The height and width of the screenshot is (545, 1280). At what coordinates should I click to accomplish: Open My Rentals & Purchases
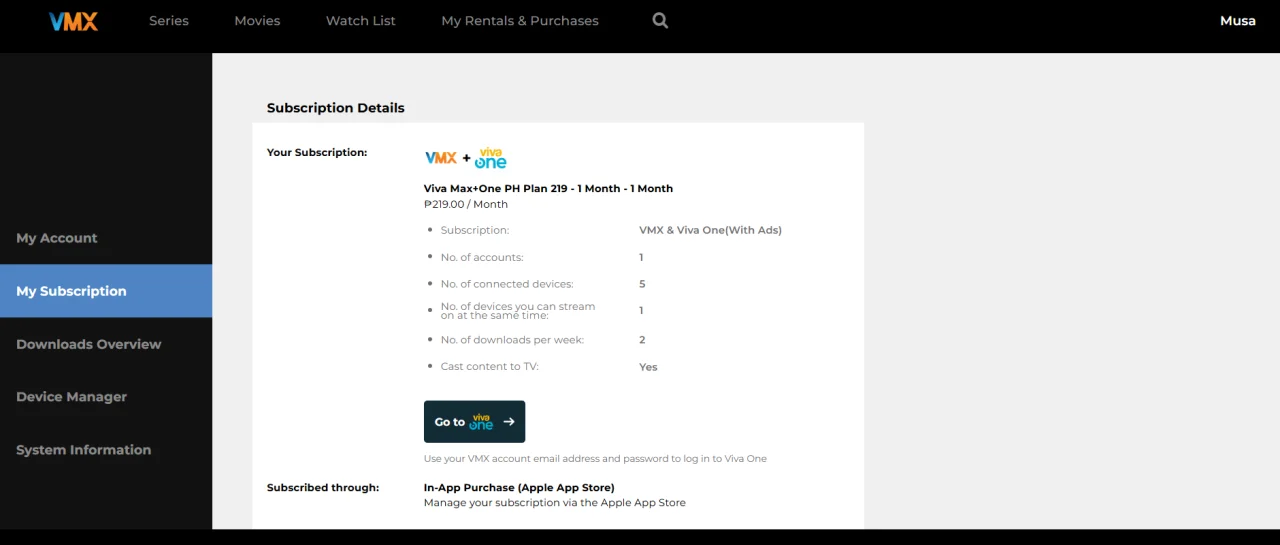[520, 21]
